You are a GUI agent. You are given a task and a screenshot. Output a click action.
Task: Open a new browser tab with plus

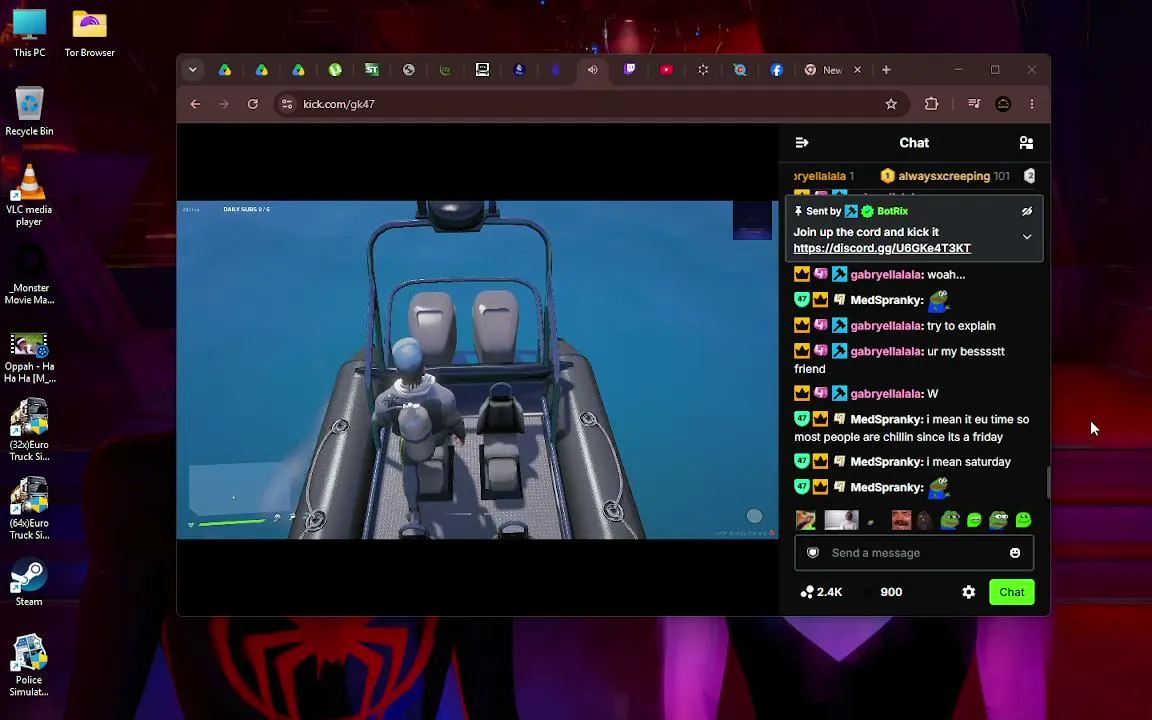click(x=886, y=70)
